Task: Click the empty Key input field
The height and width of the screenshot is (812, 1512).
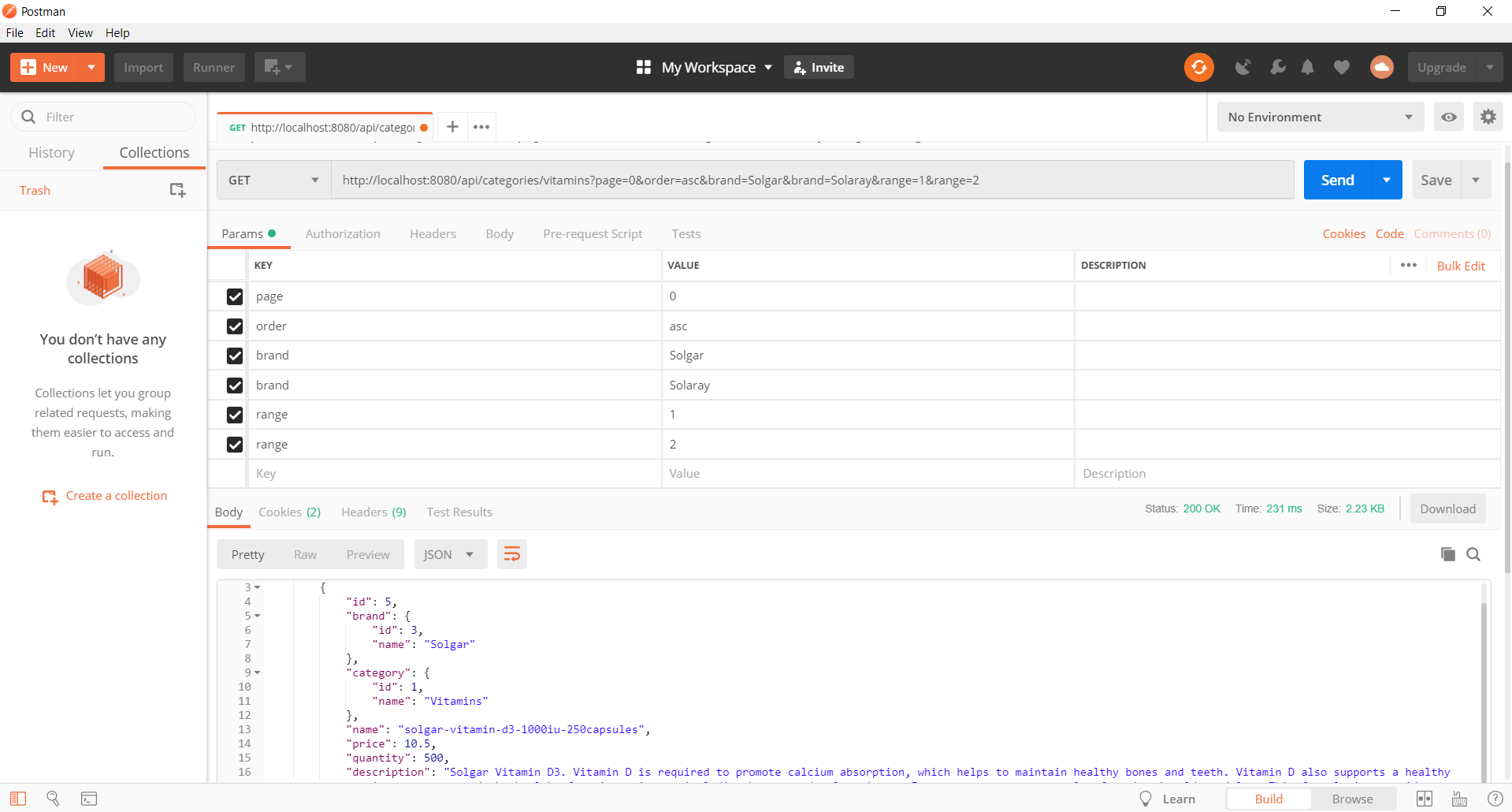Action: point(455,473)
